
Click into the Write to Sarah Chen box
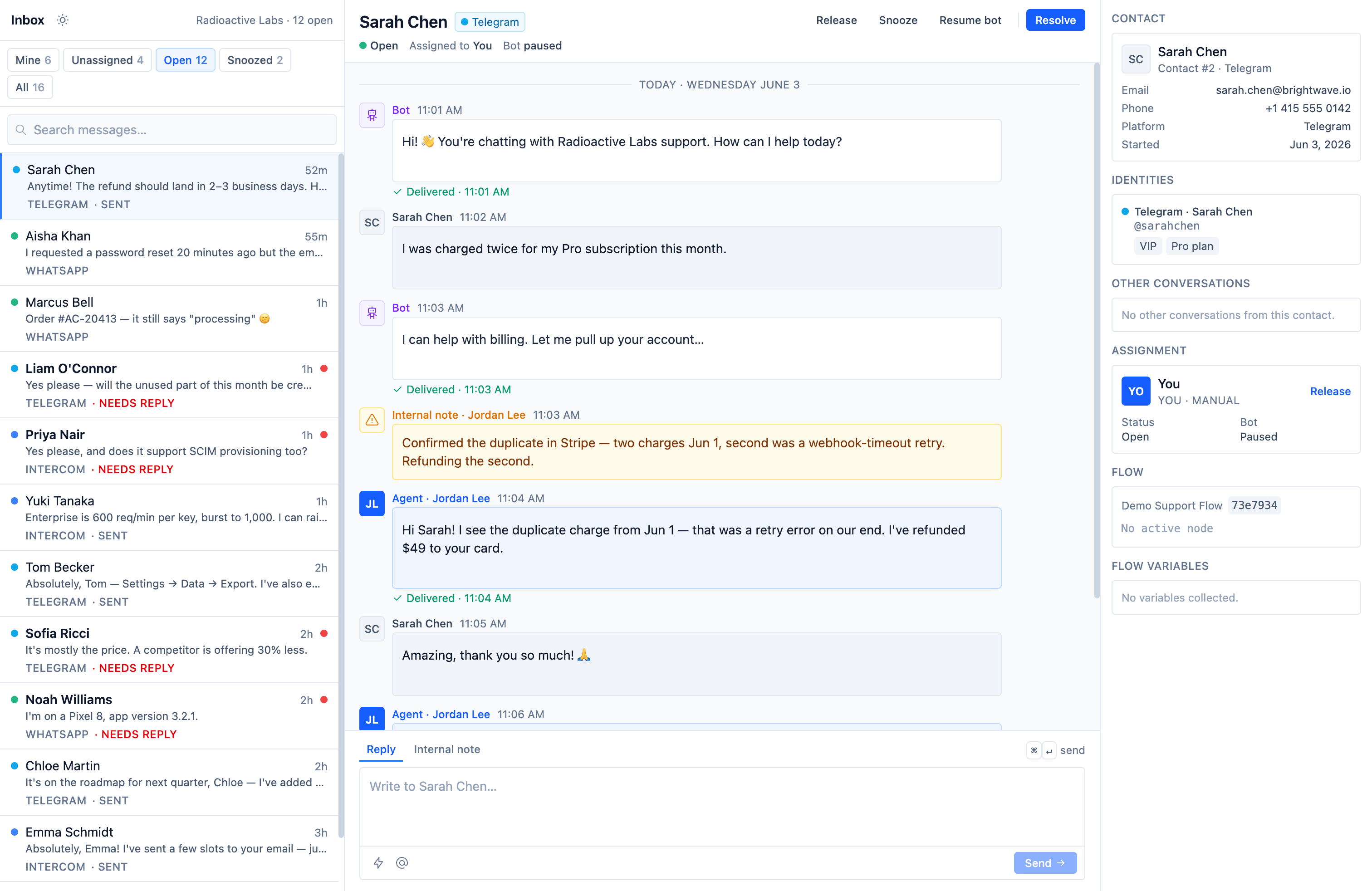(x=722, y=806)
